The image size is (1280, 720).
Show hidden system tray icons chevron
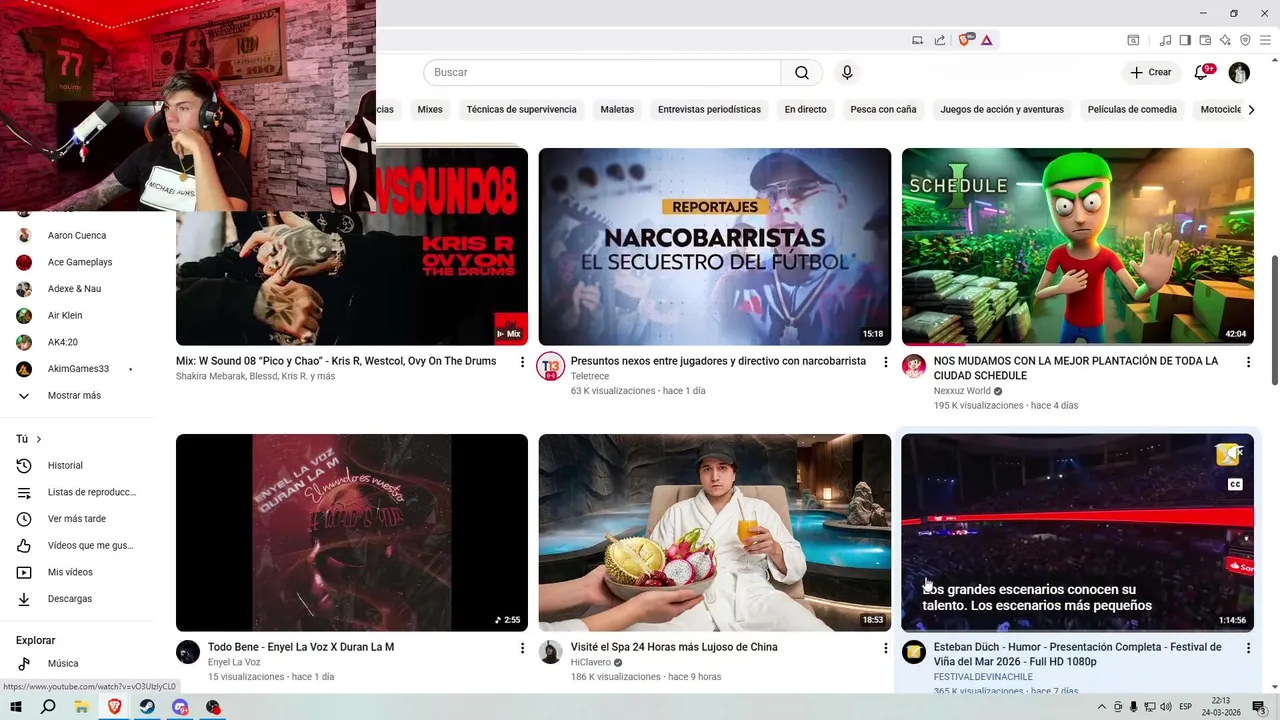coord(1103,707)
